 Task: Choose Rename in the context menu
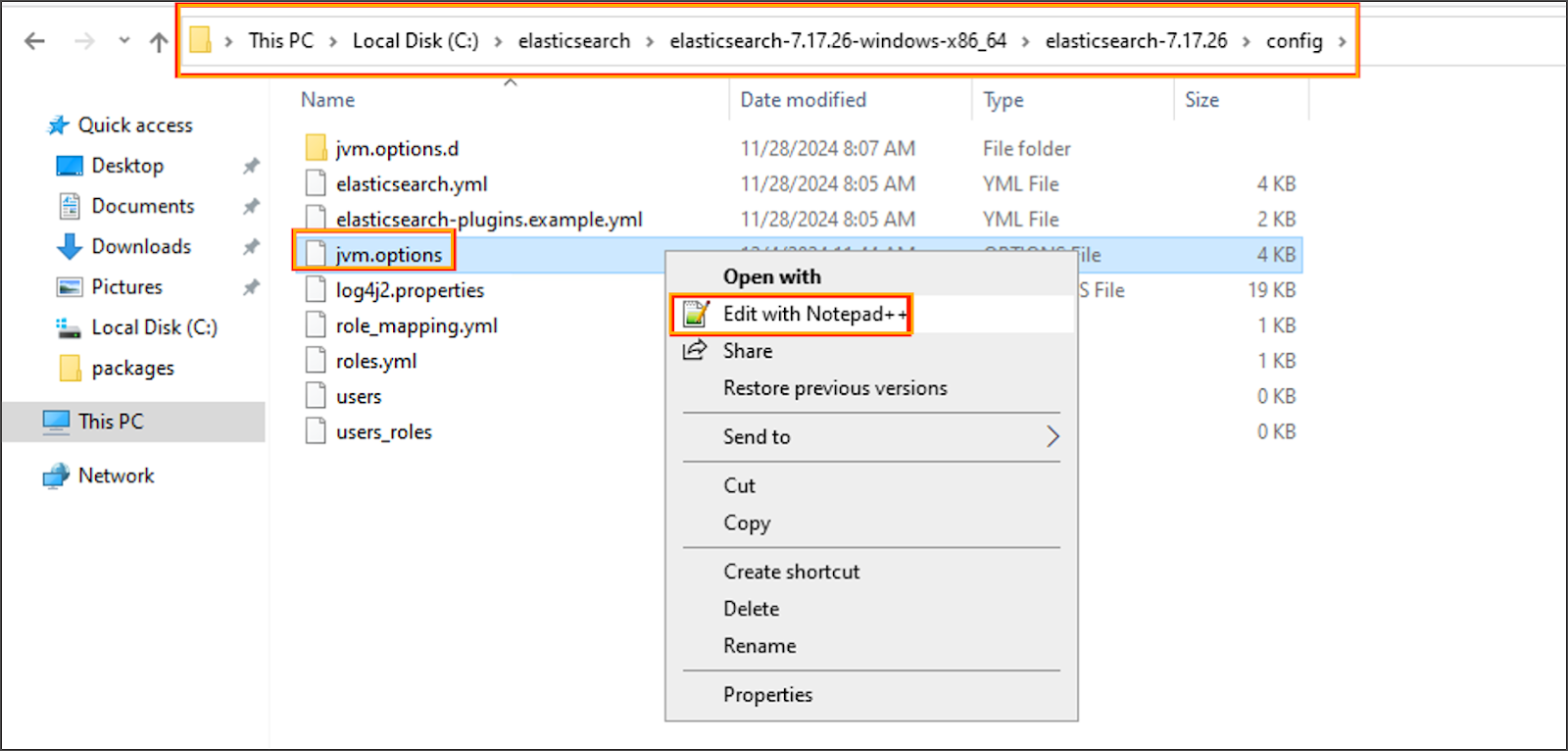click(759, 646)
